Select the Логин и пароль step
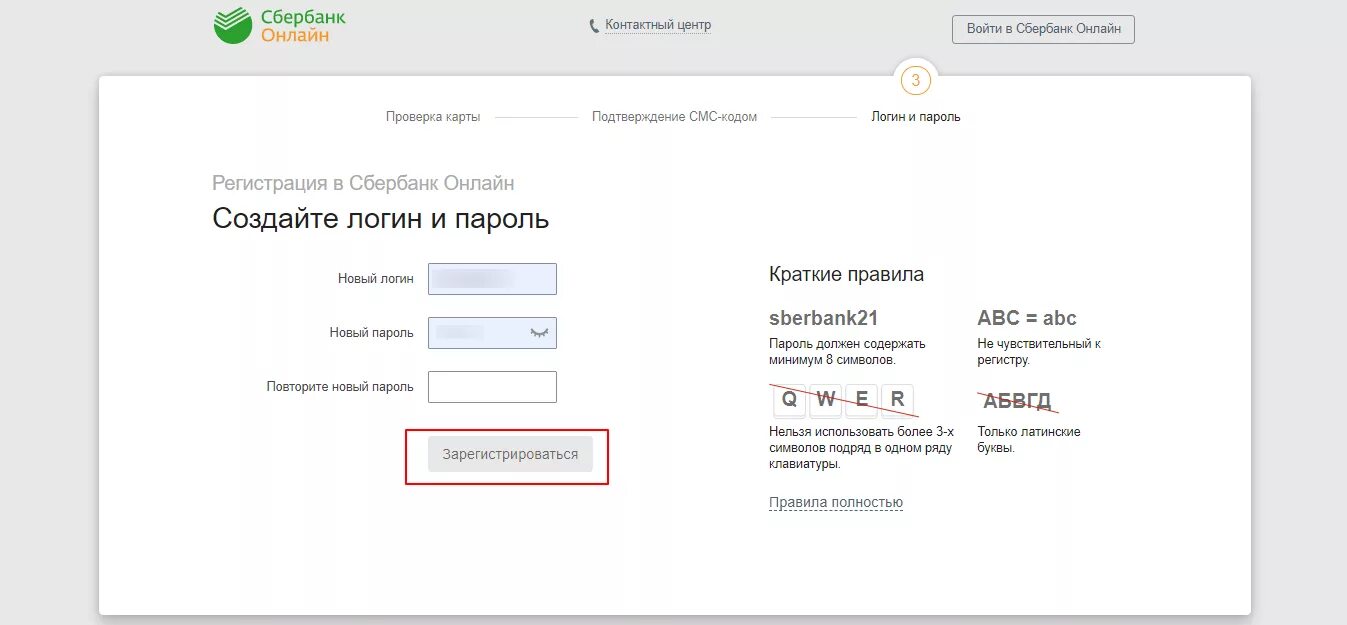Screen dimensions: 1347x625 (x=915, y=117)
